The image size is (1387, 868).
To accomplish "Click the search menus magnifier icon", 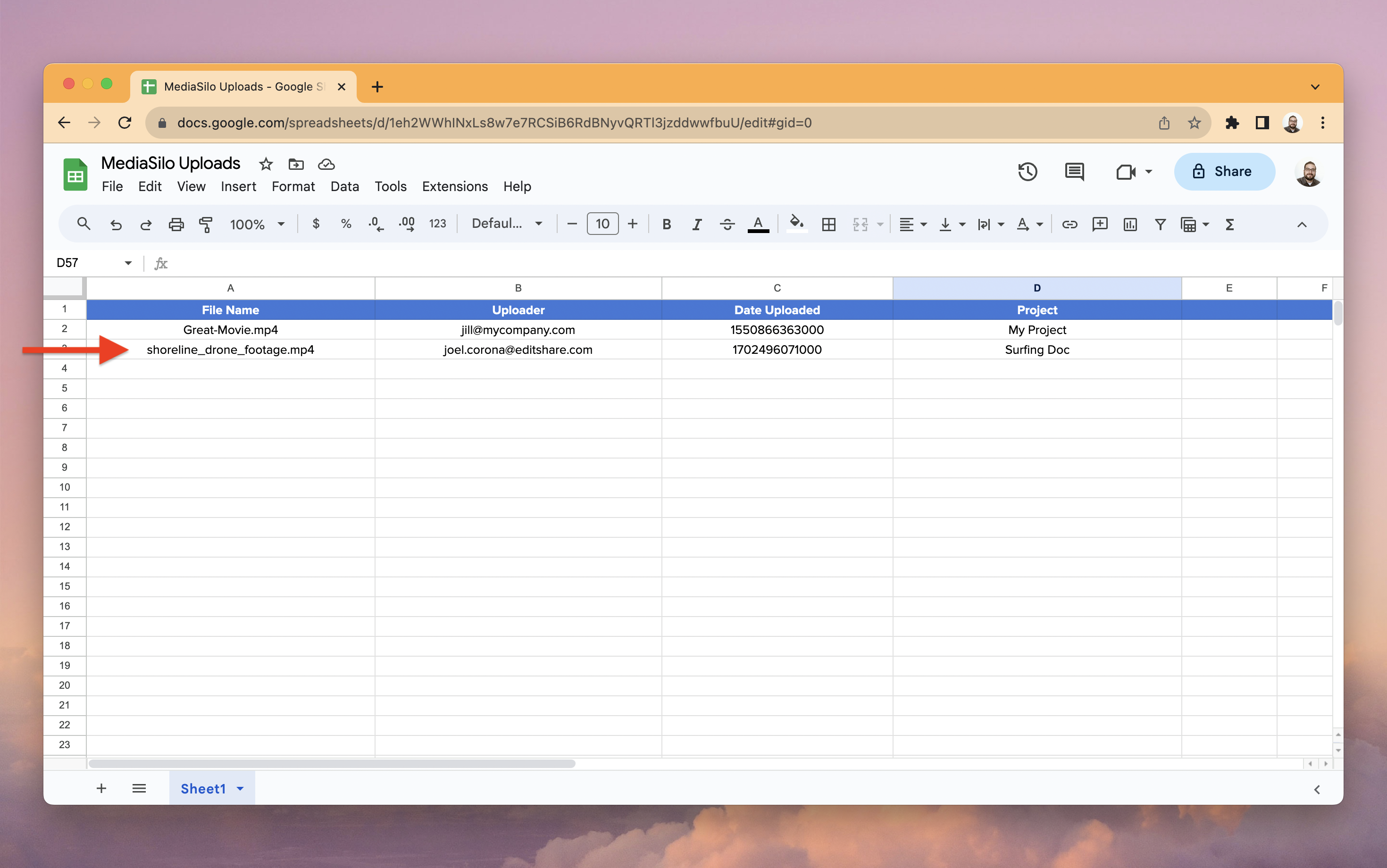I will coord(84,224).
